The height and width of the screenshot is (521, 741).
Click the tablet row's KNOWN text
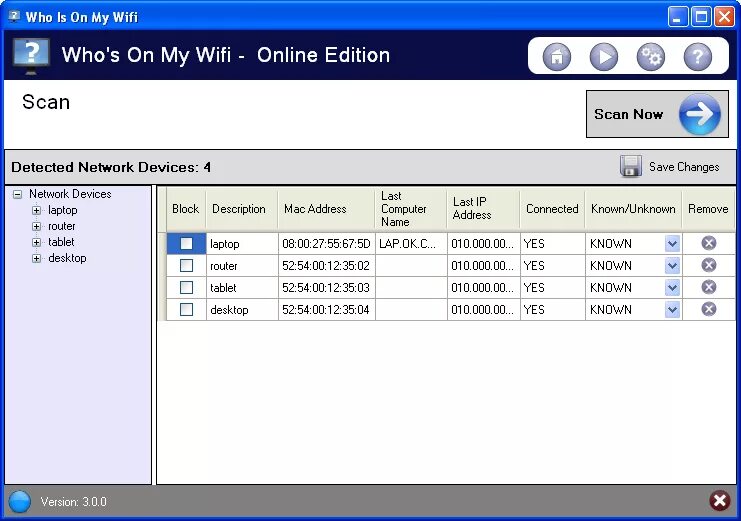click(611, 287)
